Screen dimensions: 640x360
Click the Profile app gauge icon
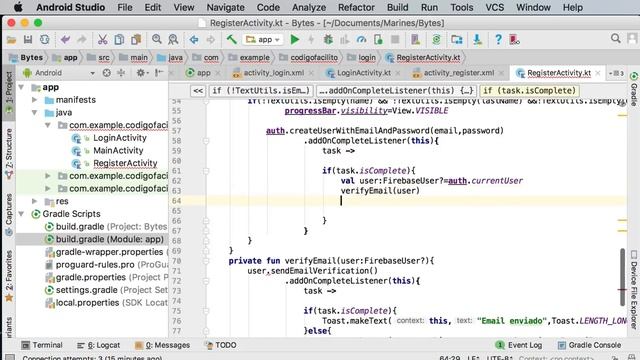361,40
